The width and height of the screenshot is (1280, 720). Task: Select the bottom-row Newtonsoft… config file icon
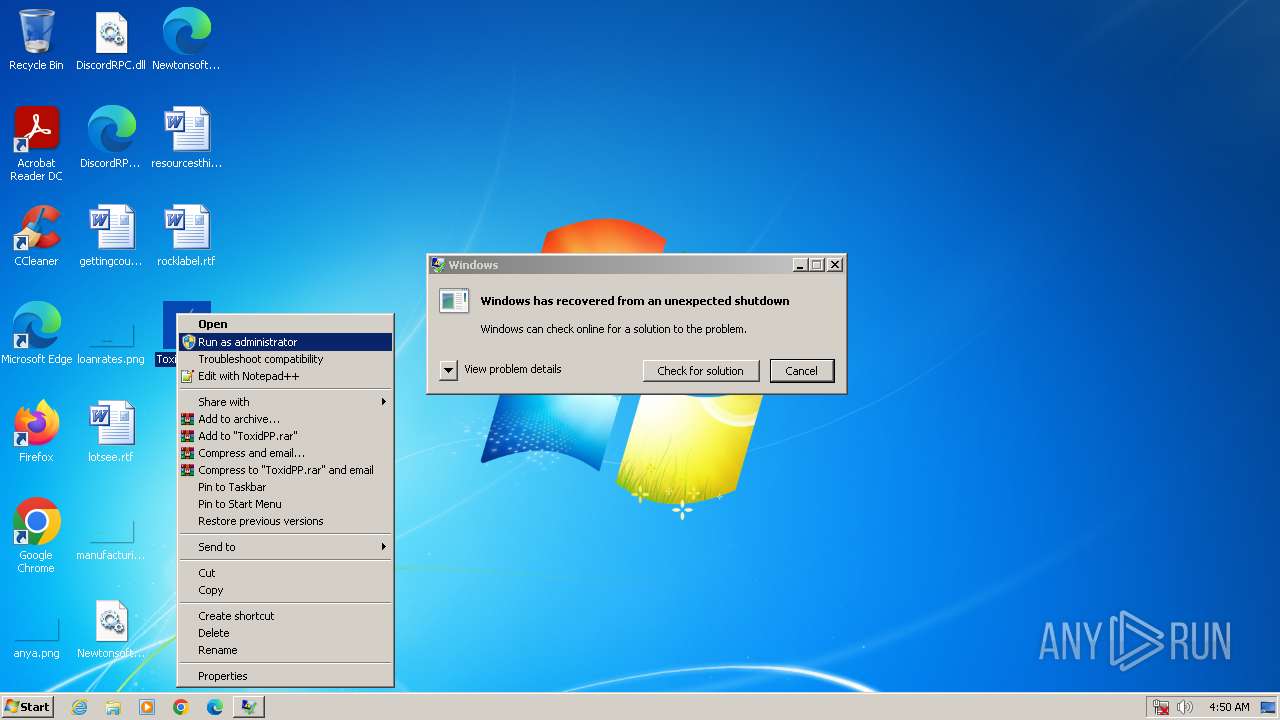tap(111, 629)
